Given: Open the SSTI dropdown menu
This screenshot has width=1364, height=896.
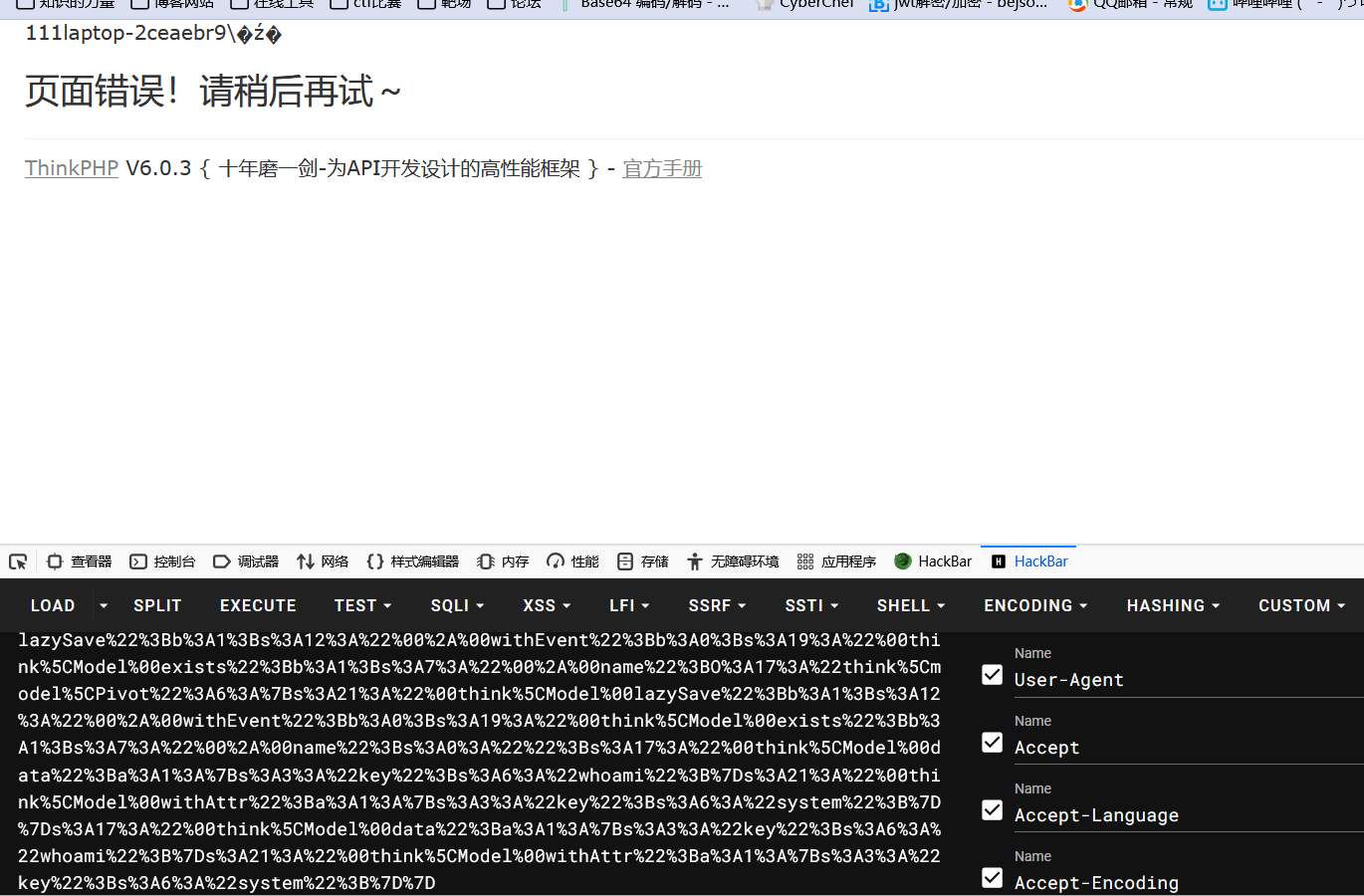Looking at the screenshot, I should tap(811, 605).
